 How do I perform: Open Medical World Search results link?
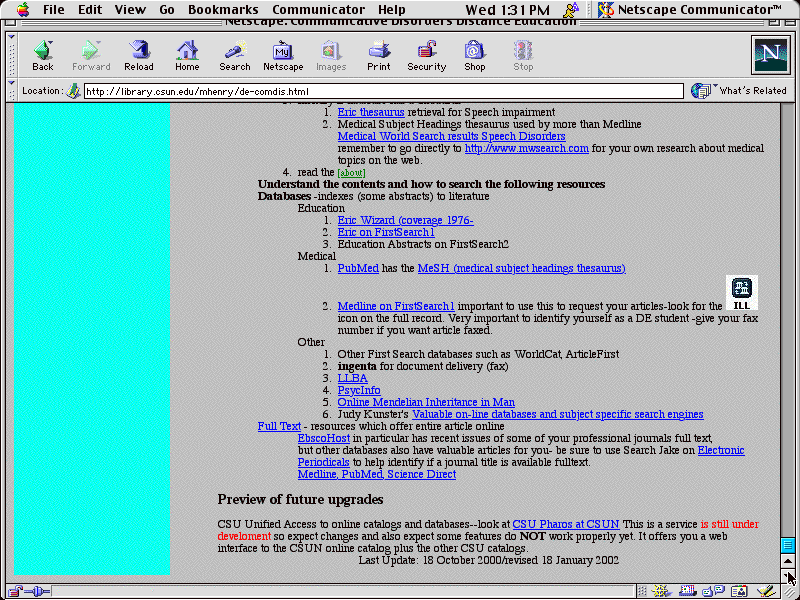452,136
